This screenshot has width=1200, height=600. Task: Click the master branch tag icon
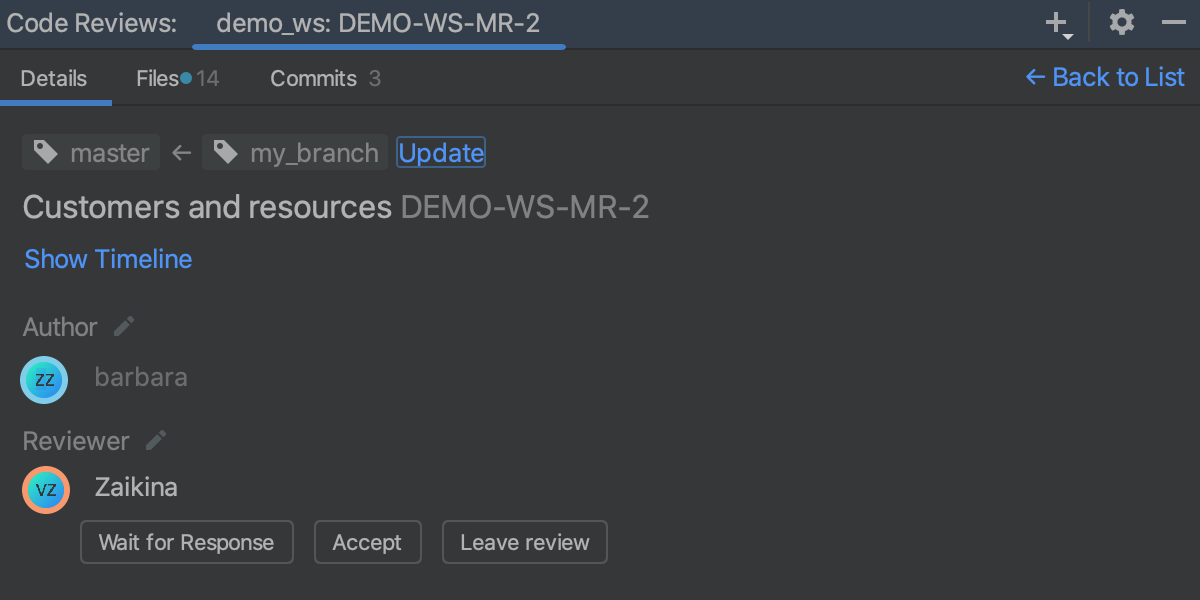(45, 152)
